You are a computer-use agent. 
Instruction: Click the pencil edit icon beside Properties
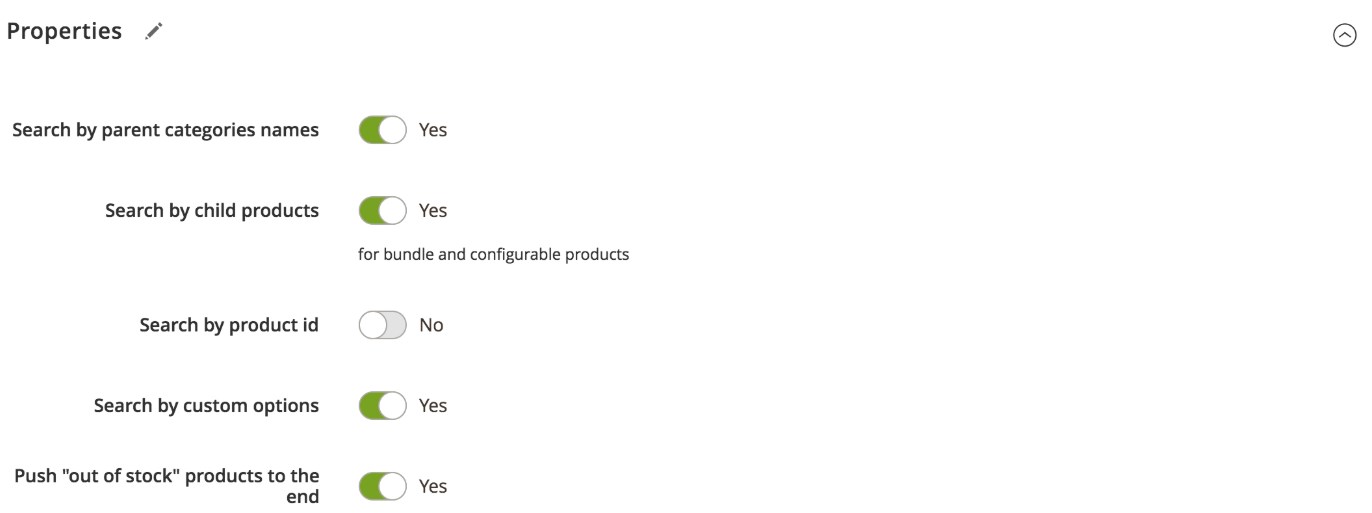click(153, 32)
